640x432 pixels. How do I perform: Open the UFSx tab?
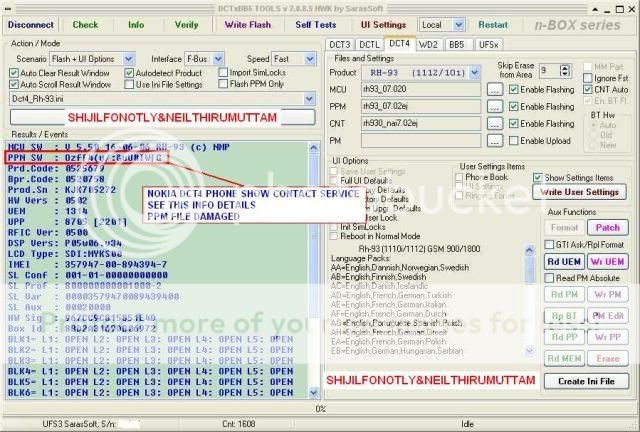point(488,45)
